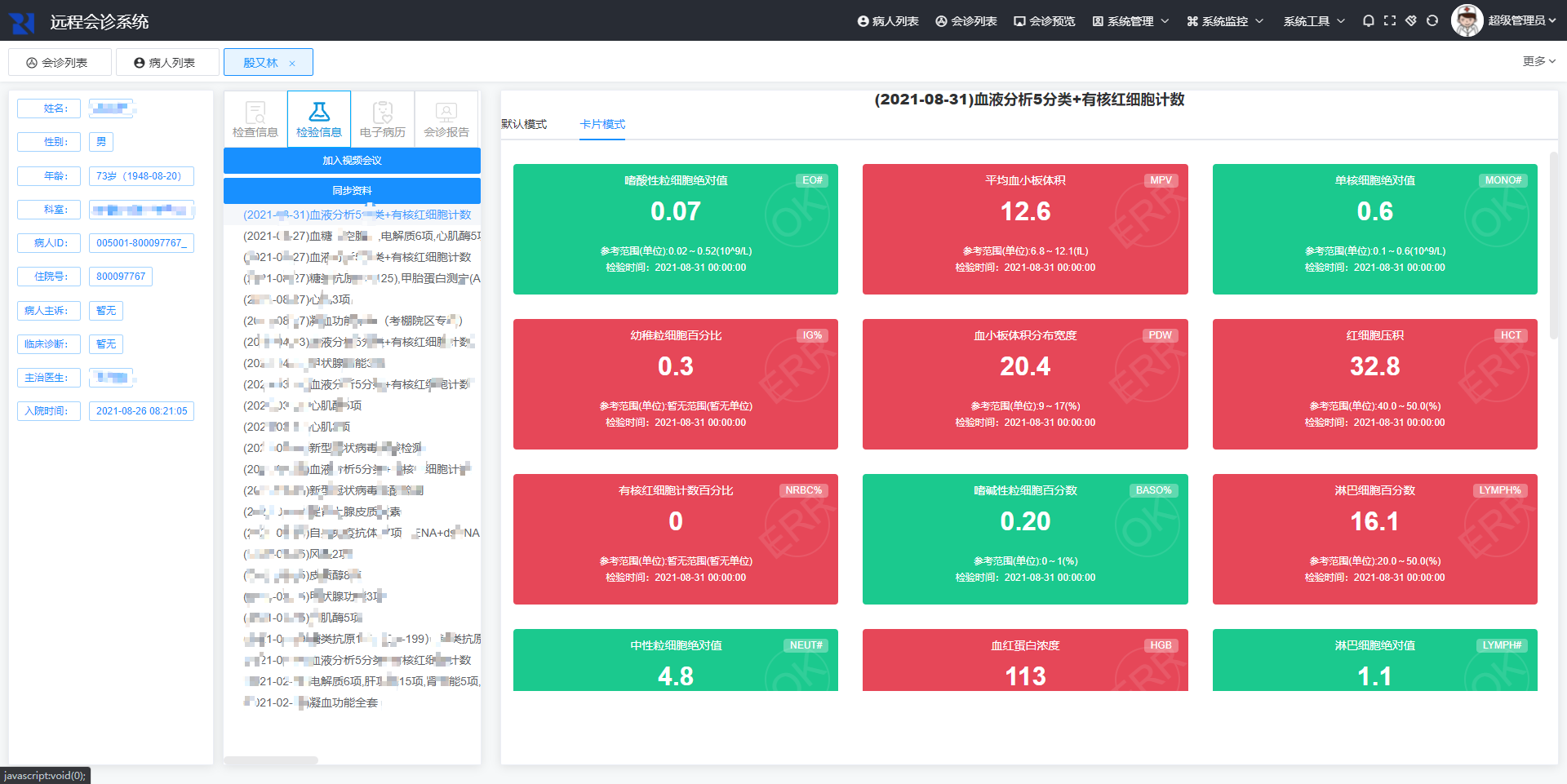Click the HCT tag on 红细胞压积
Image resolution: width=1567 pixels, height=784 pixels.
[1511, 335]
